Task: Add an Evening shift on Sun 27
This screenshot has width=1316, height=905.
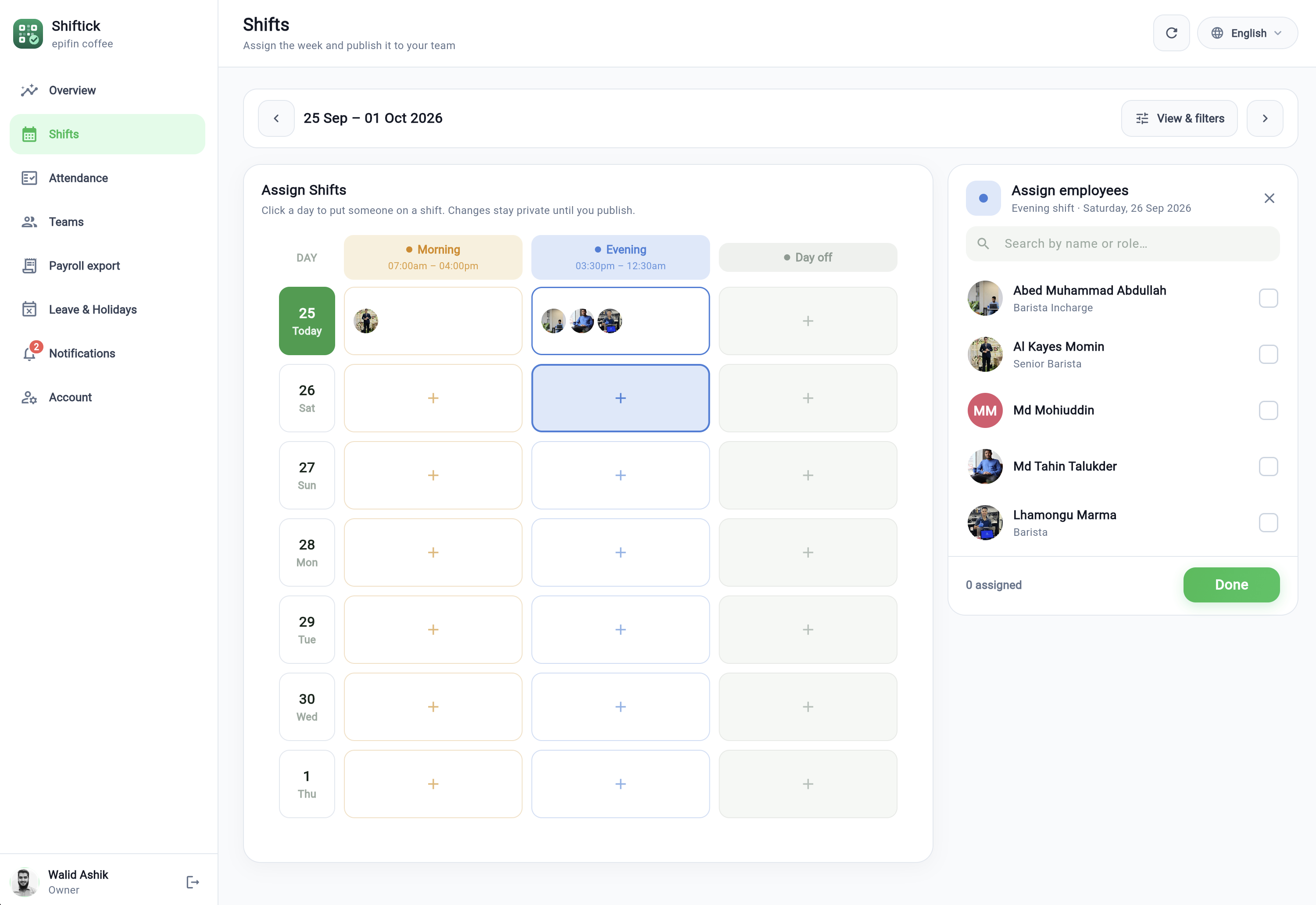Action: click(x=621, y=475)
